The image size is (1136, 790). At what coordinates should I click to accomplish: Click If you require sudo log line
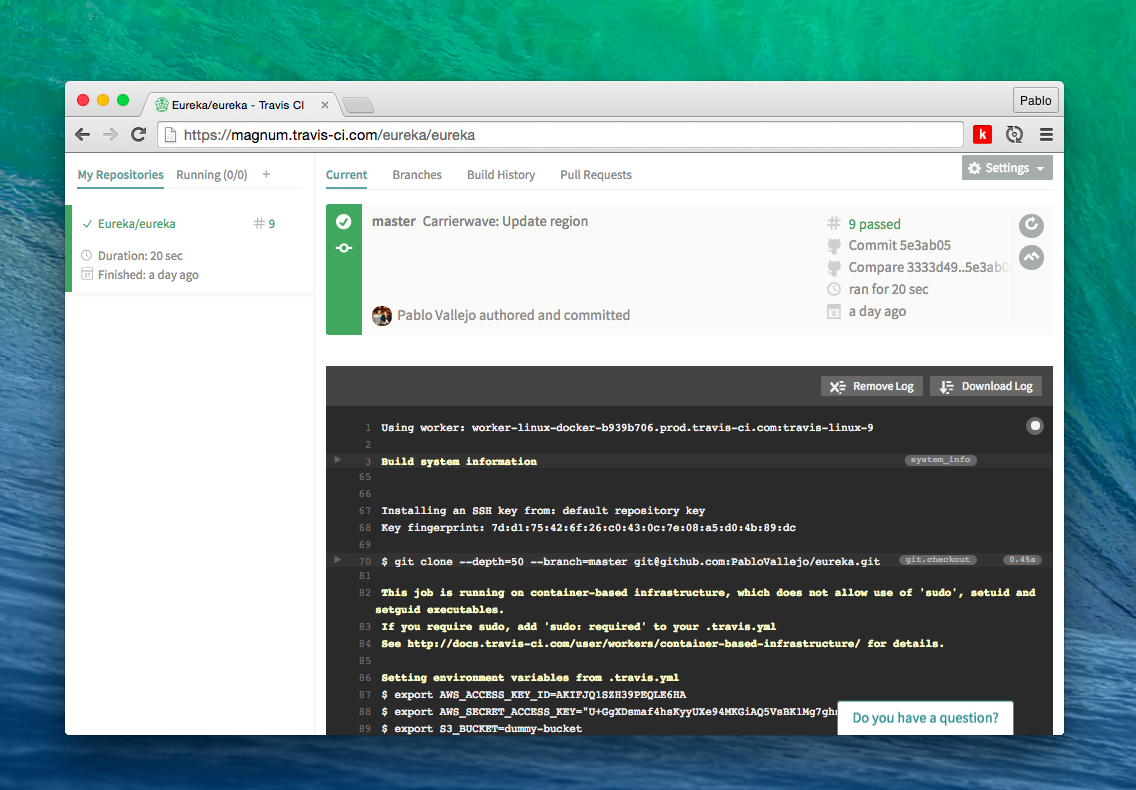(x=578, y=627)
